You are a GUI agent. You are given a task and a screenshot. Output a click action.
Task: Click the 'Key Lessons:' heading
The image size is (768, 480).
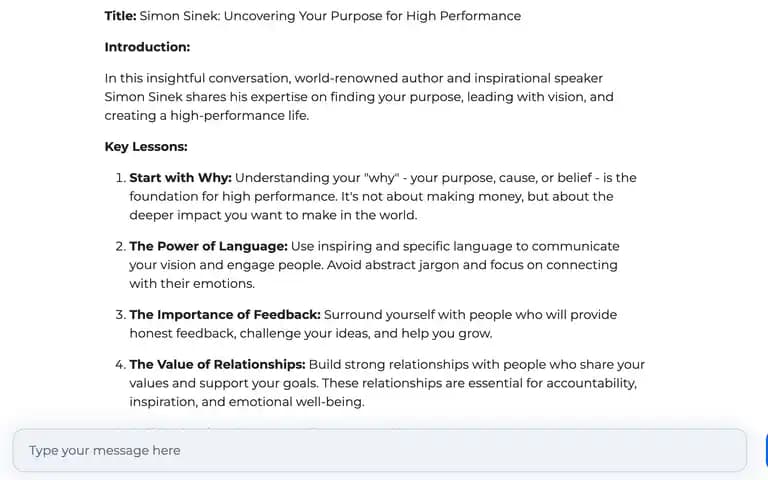coord(146,147)
